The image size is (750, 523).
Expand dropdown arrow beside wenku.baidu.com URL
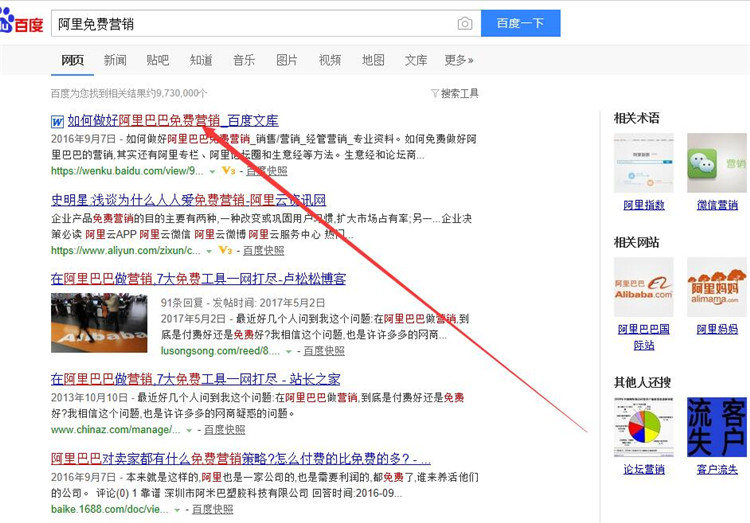[211, 171]
